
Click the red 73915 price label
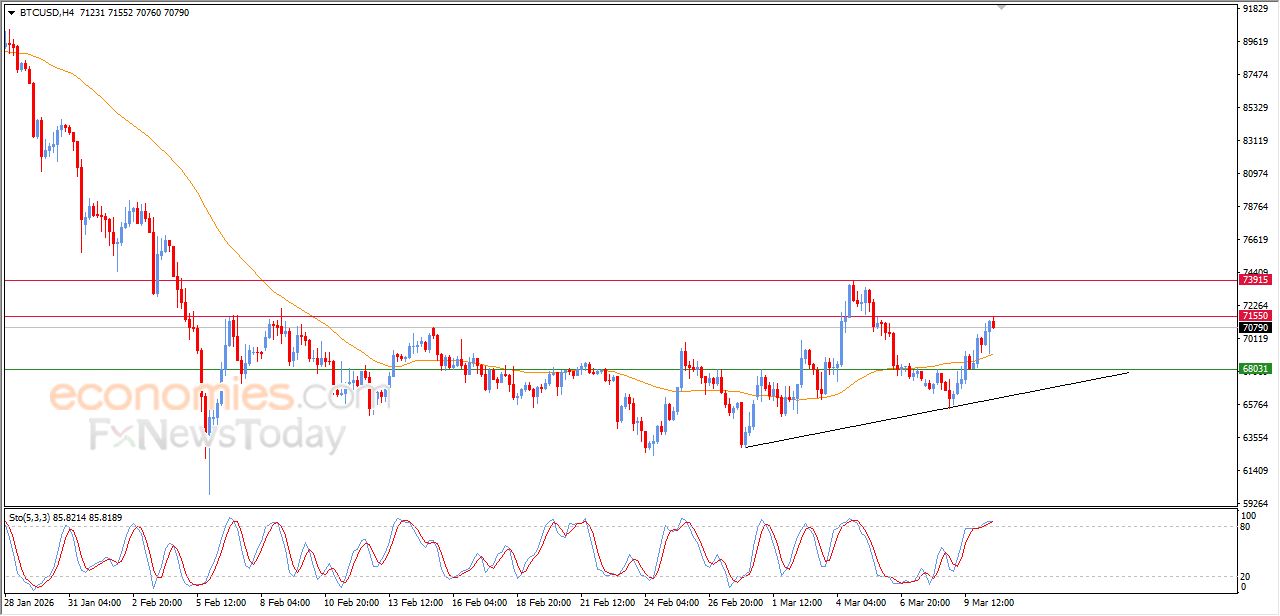point(1255,280)
